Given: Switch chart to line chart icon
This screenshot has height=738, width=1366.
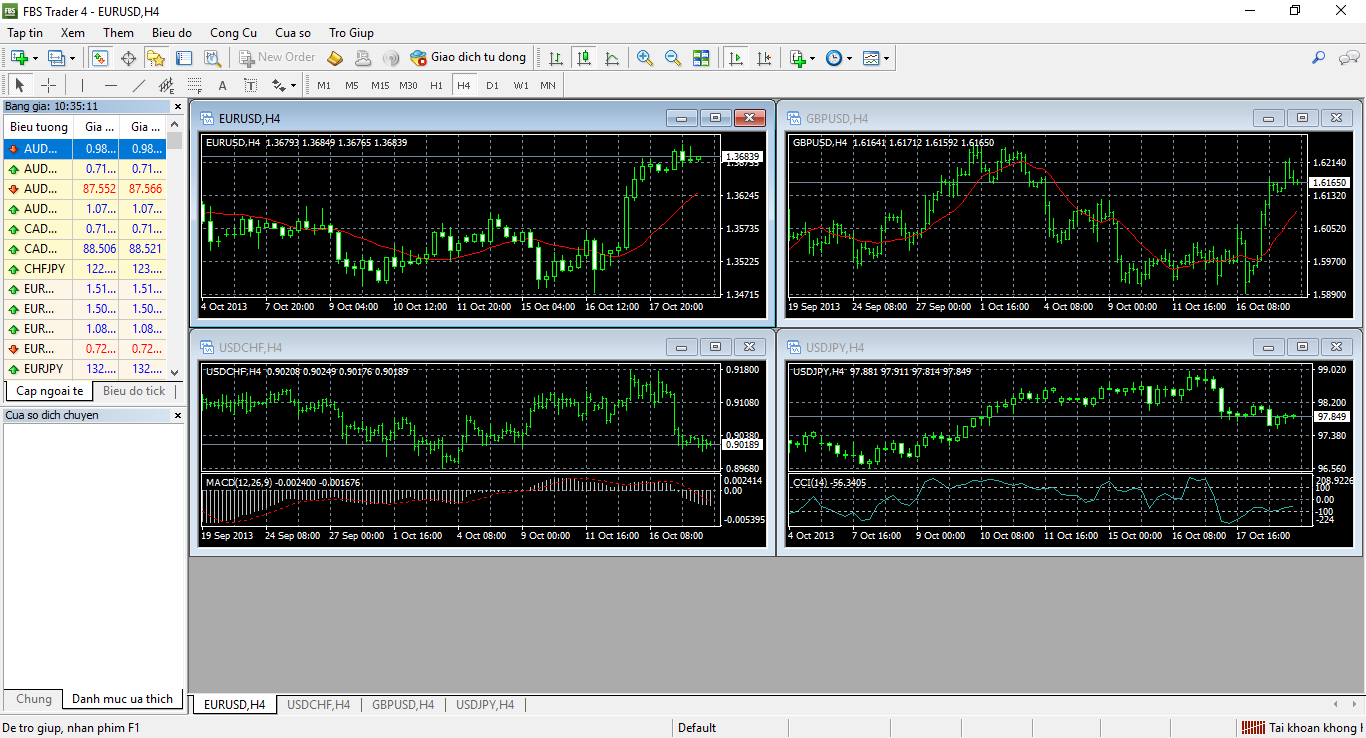Looking at the screenshot, I should 612,58.
